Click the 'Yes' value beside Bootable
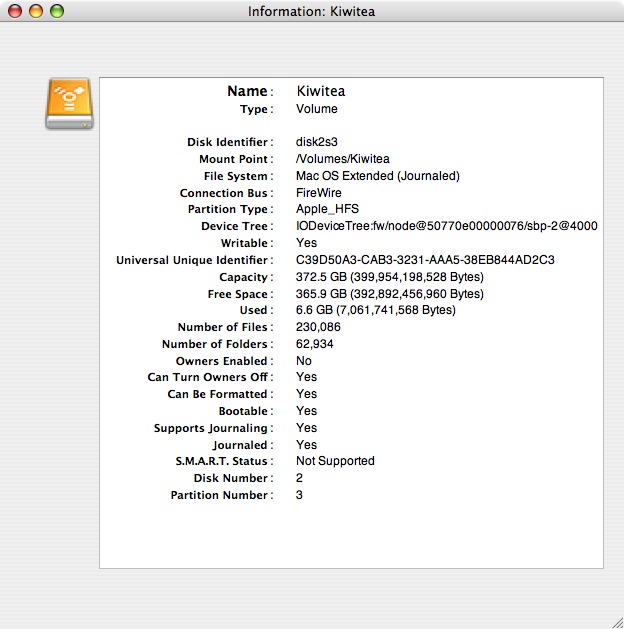 (x=306, y=411)
